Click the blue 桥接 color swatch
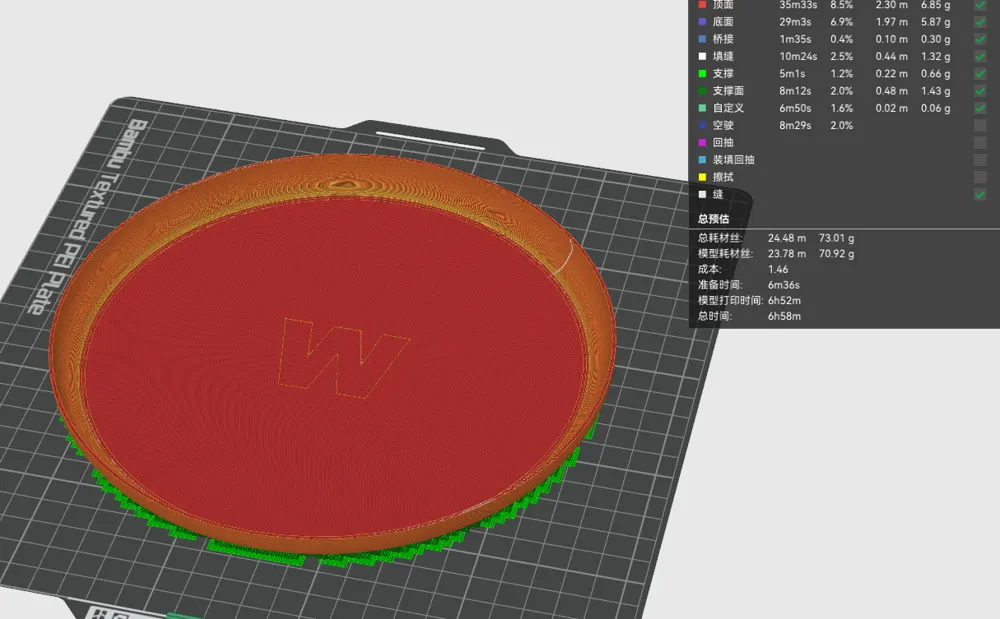Image resolution: width=1000 pixels, height=619 pixels. pos(702,39)
